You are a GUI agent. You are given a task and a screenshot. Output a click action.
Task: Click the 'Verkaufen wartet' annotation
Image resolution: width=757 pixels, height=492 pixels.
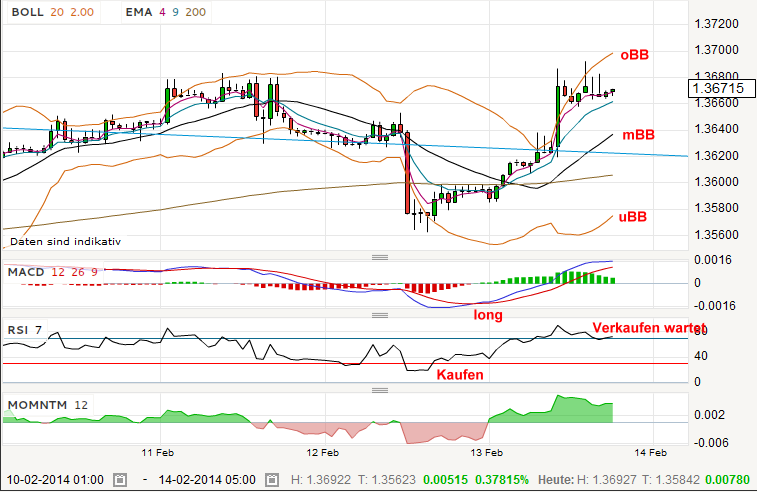pos(649,328)
